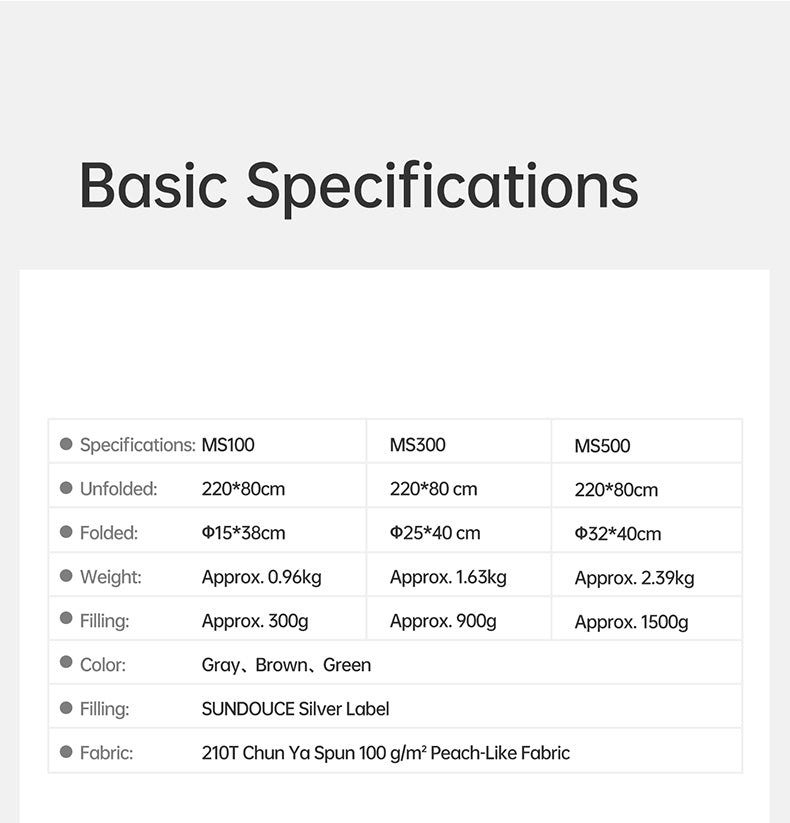The width and height of the screenshot is (790, 823).
Task: Click the Φ32*40cm folded size cell
Action: [618, 534]
